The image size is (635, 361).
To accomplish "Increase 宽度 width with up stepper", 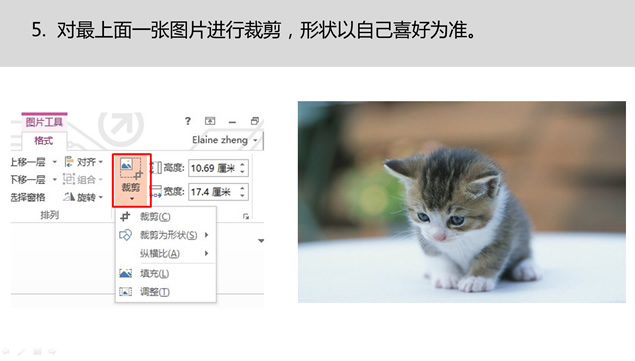I will pos(243,188).
